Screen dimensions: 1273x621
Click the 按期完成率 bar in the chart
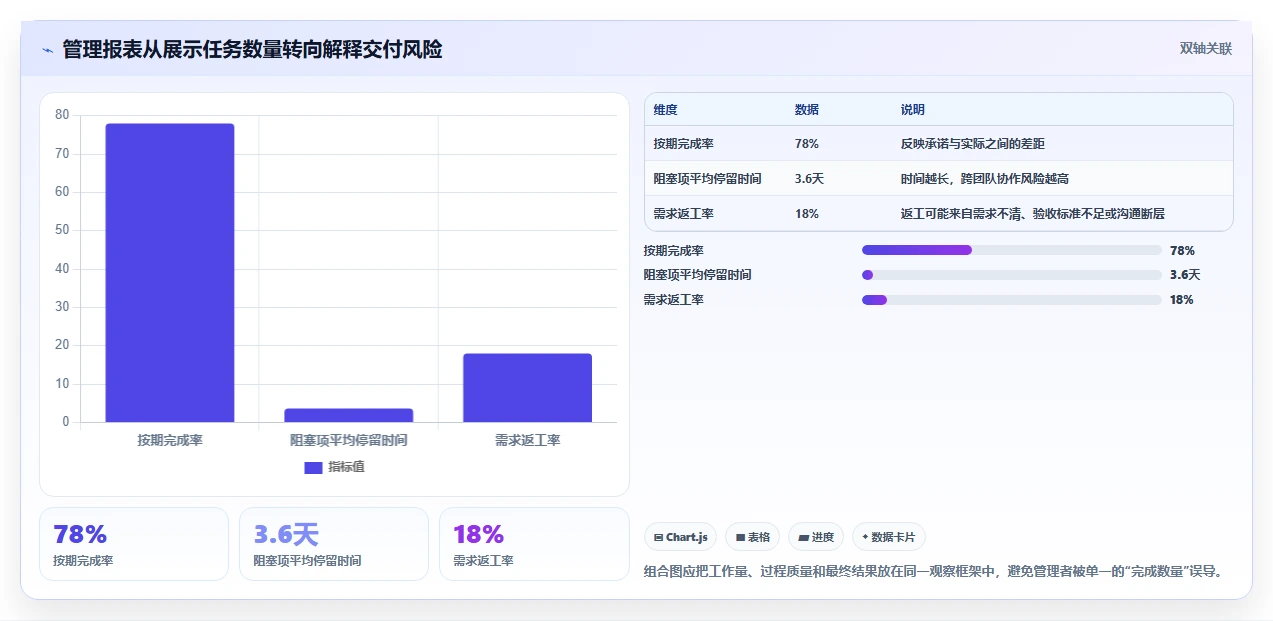coord(170,272)
